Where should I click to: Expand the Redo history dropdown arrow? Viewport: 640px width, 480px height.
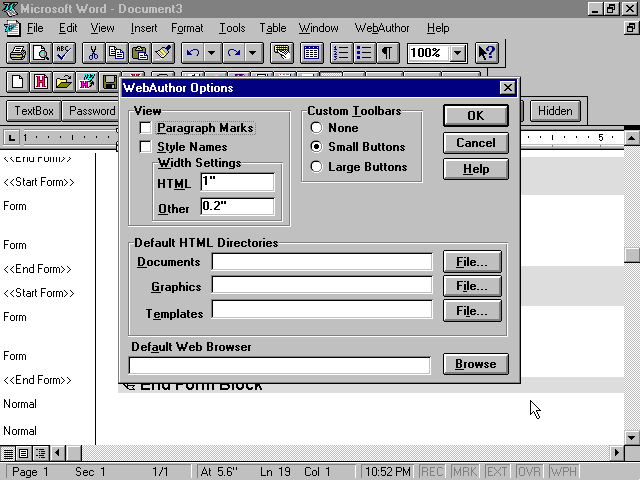point(253,53)
